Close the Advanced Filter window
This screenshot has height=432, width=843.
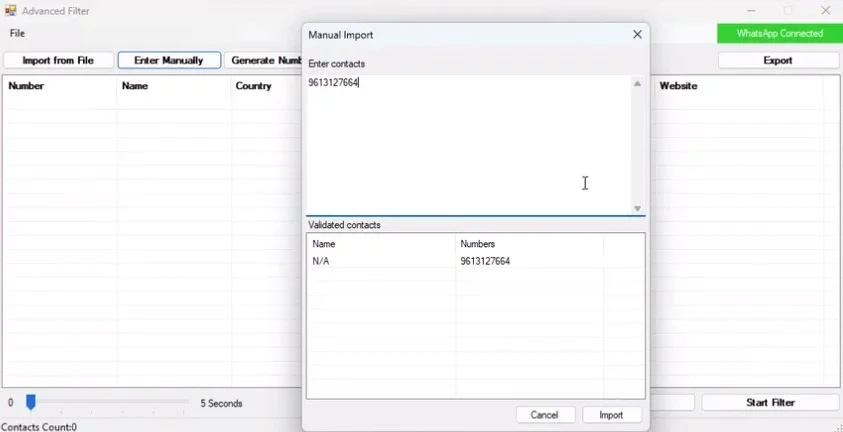point(826,11)
